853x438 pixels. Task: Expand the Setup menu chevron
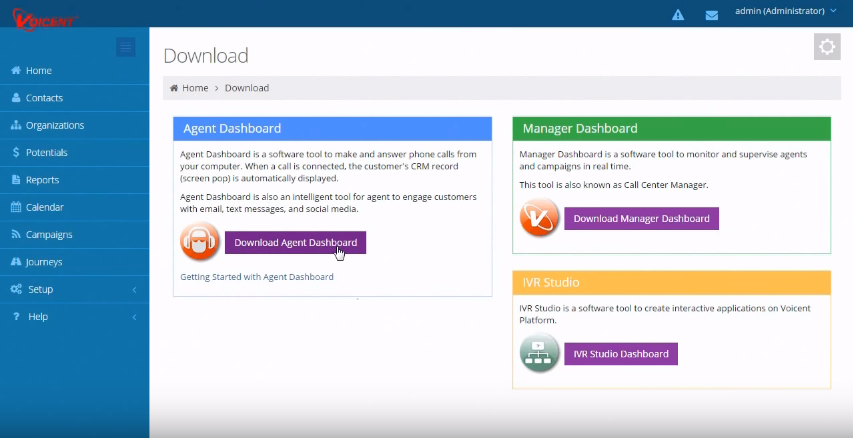point(134,289)
